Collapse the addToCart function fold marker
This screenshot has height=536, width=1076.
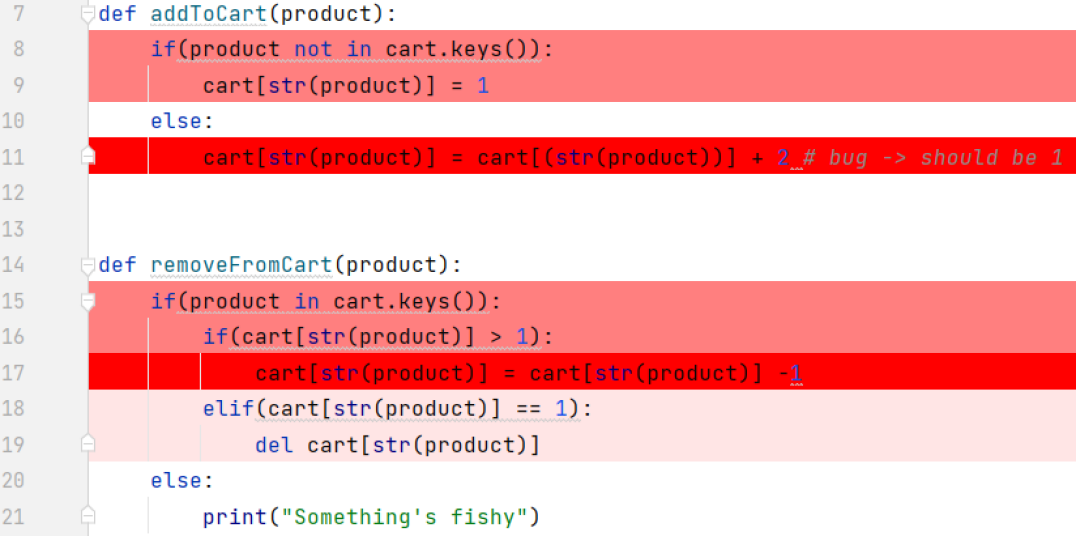point(89,15)
